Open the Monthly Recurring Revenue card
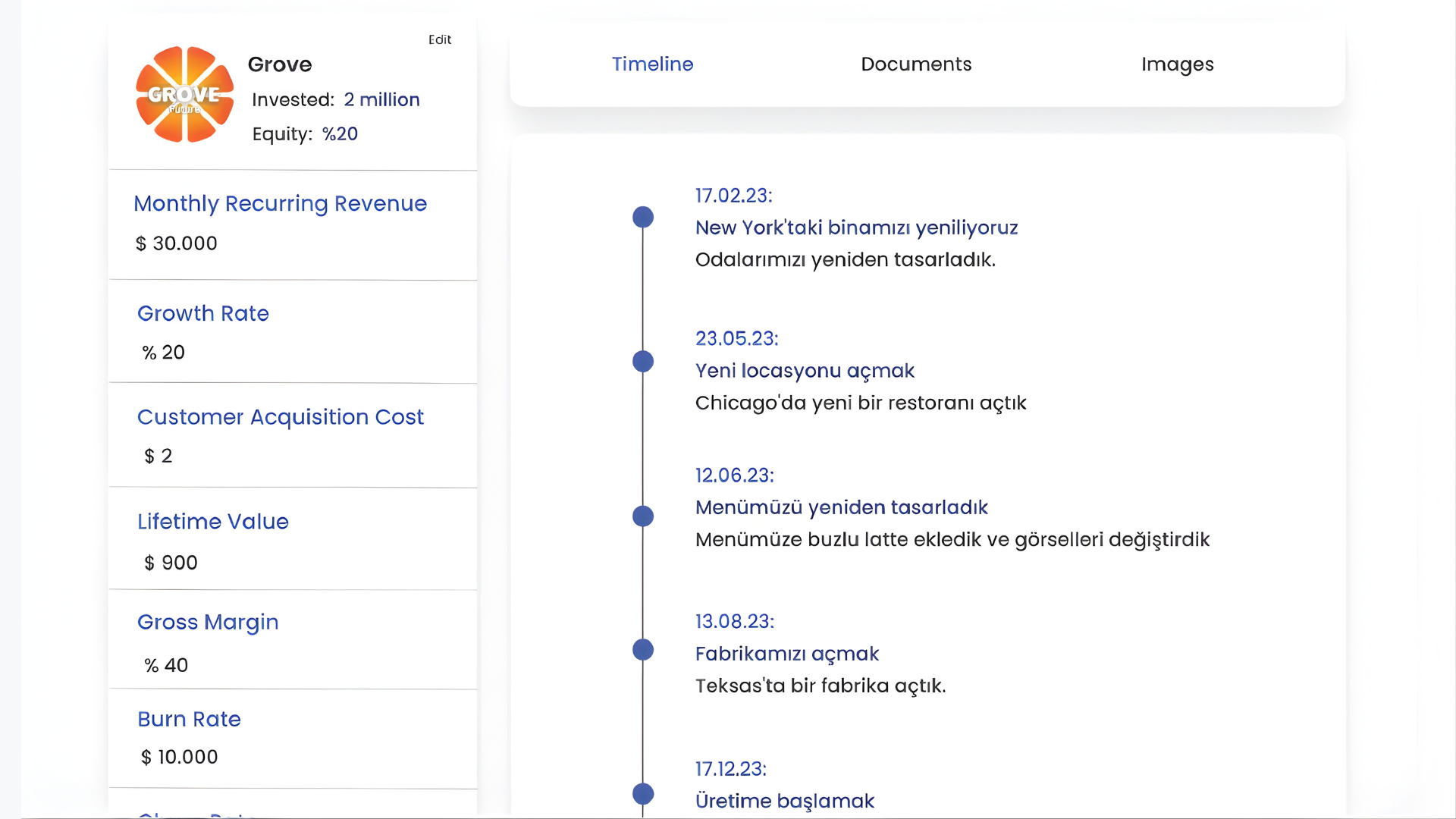Viewport: 1456px width, 819px height. 280,203
